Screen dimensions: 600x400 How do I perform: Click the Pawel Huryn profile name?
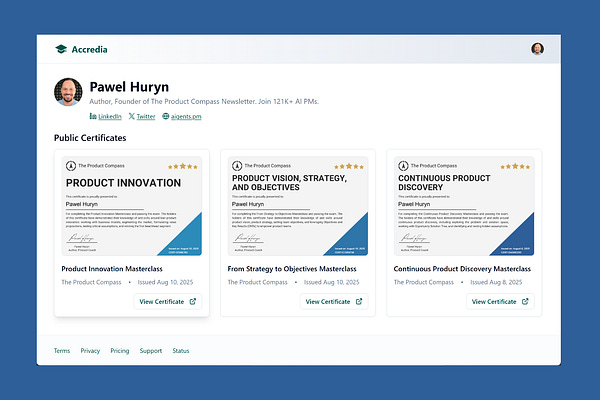(129, 87)
